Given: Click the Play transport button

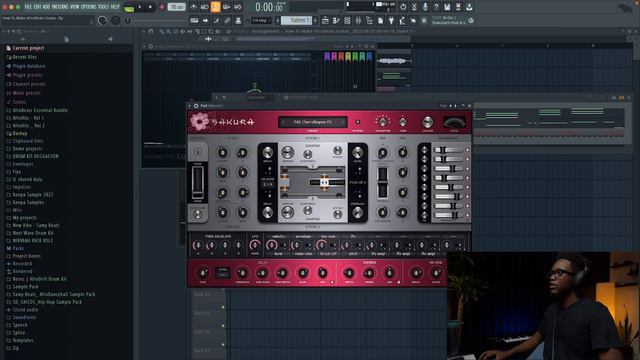Looking at the screenshot, I should pyautogui.click(x=140, y=7).
